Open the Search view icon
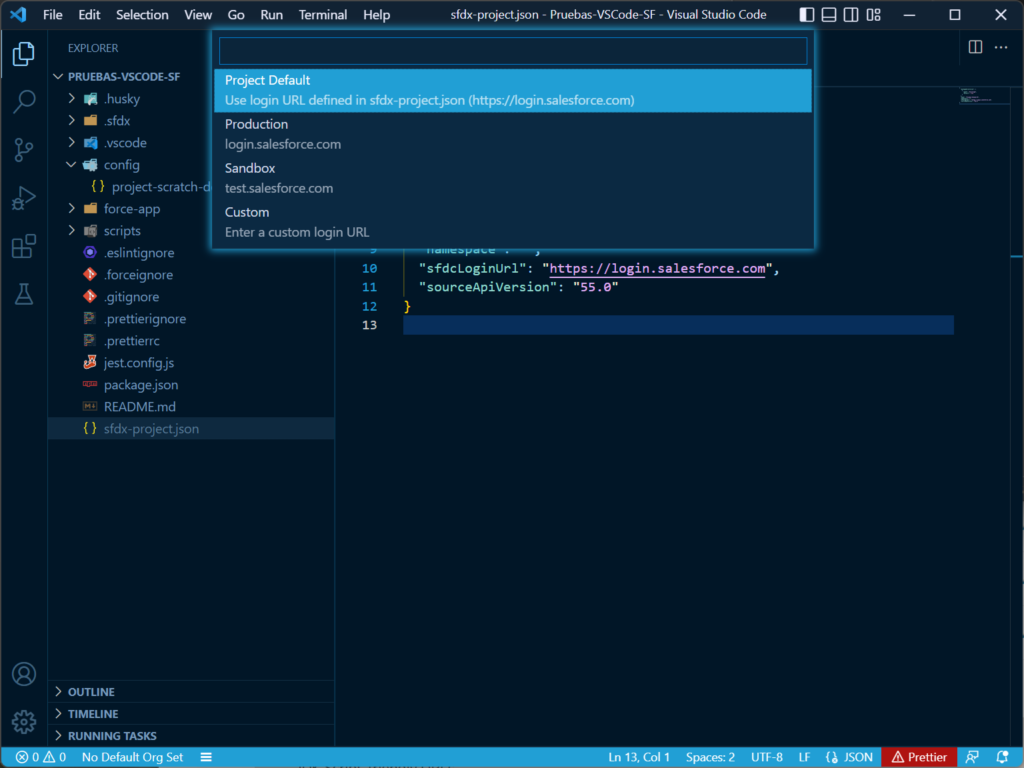1024x768 pixels. [x=24, y=101]
